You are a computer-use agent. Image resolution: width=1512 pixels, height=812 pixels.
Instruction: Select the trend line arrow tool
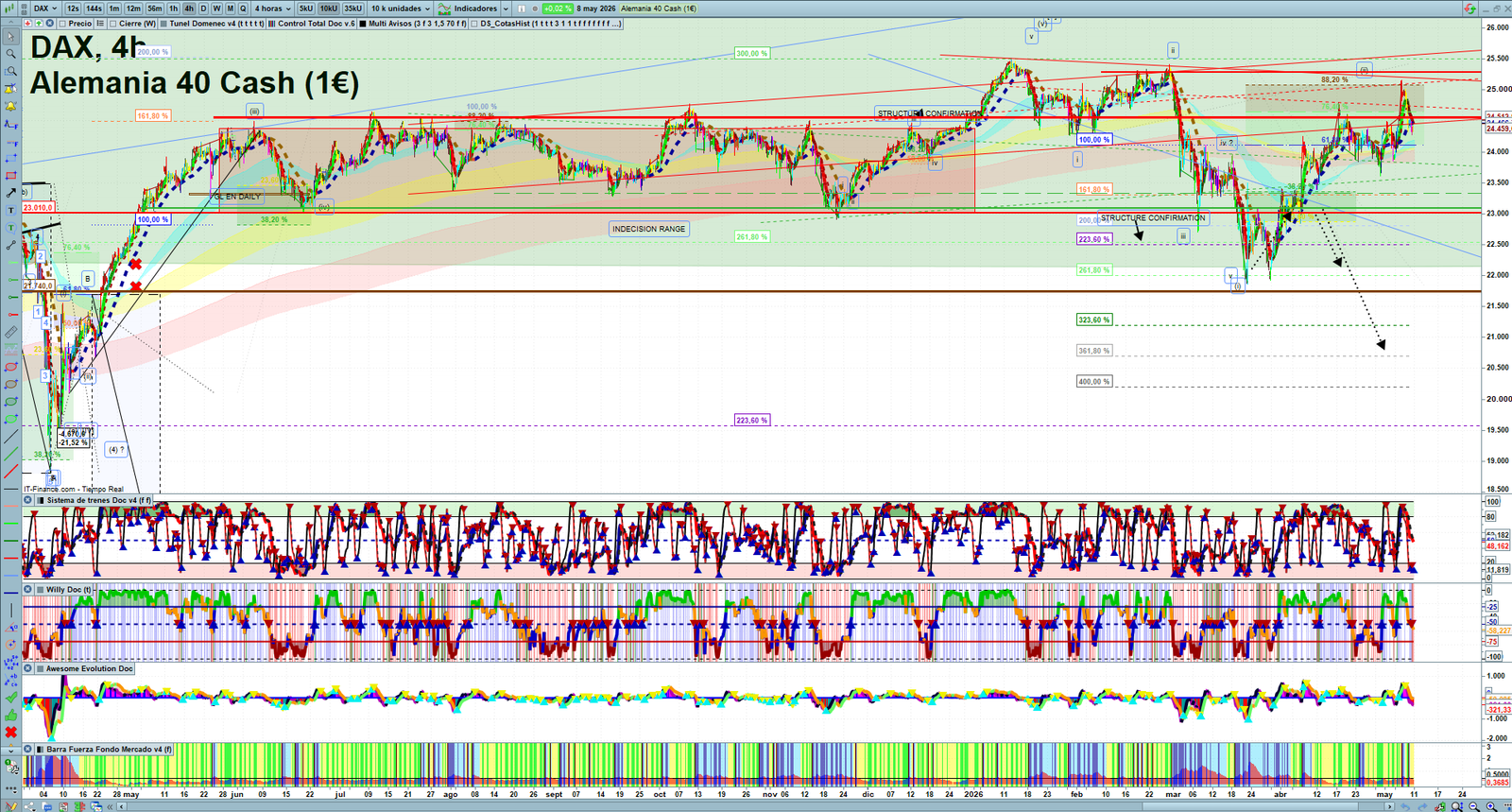point(11,193)
